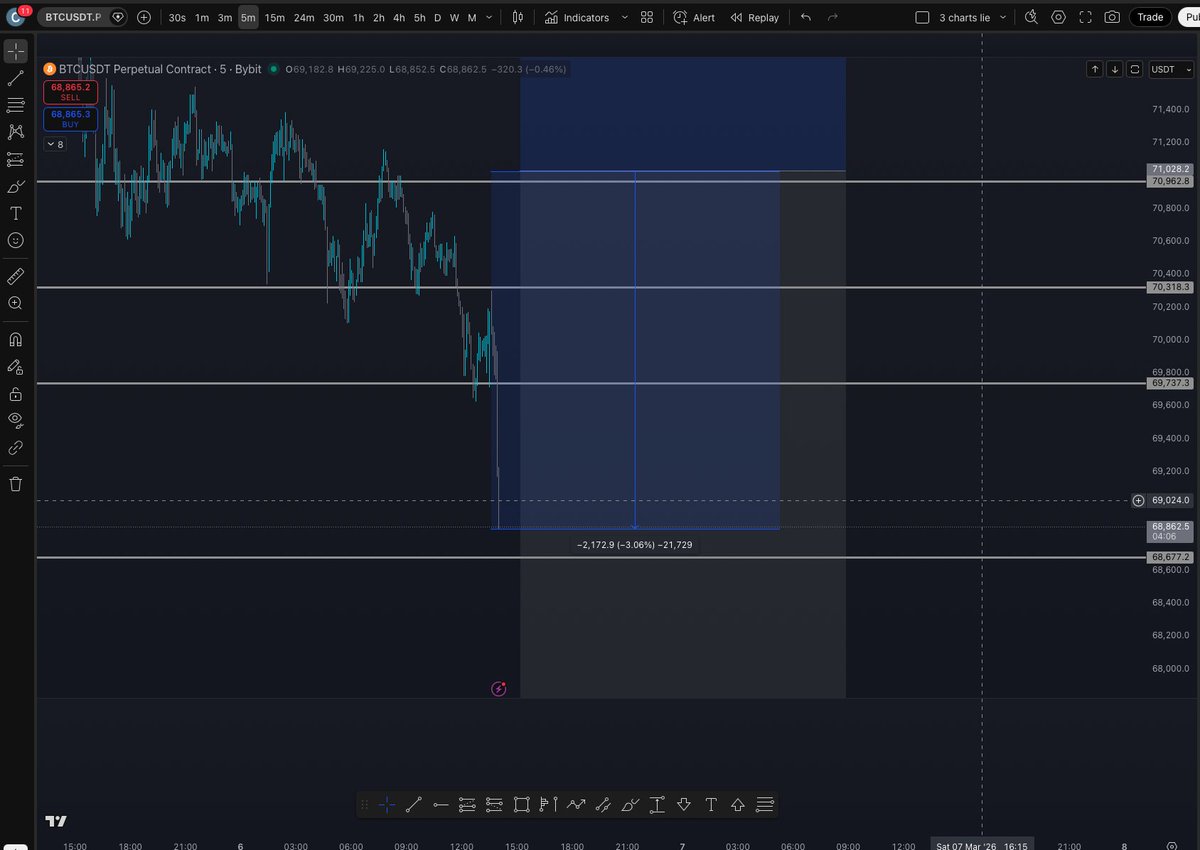This screenshot has height=850, width=1200.
Task: Open the layout setup square icon
Action: [x=922, y=17]
